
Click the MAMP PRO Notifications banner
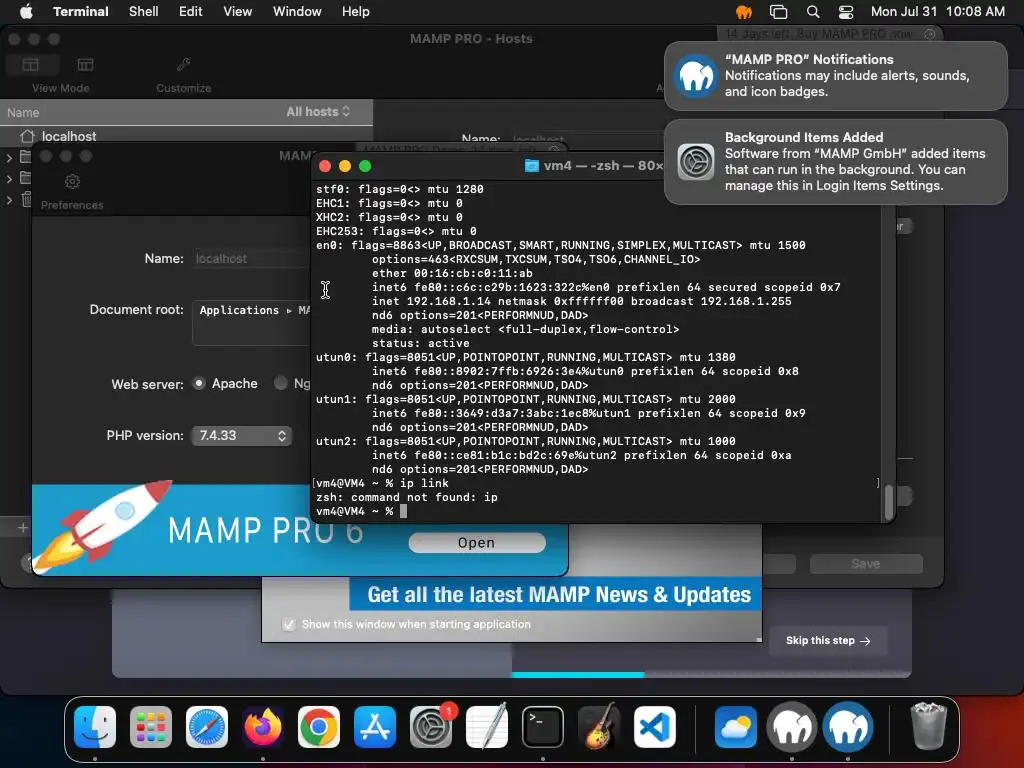pyautogui.click(x=836, y=76)
